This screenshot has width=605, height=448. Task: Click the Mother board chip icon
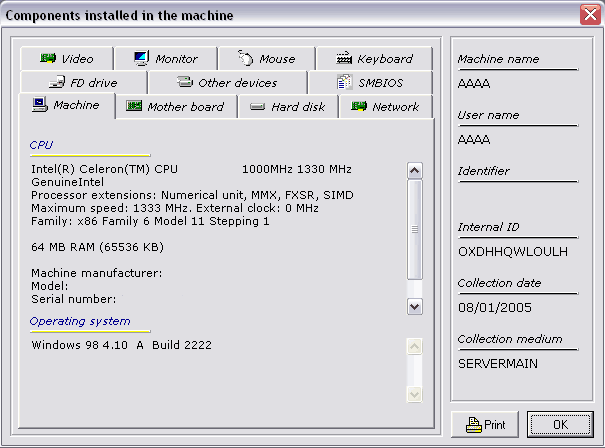pyautogui.click(x=134, y=106)
